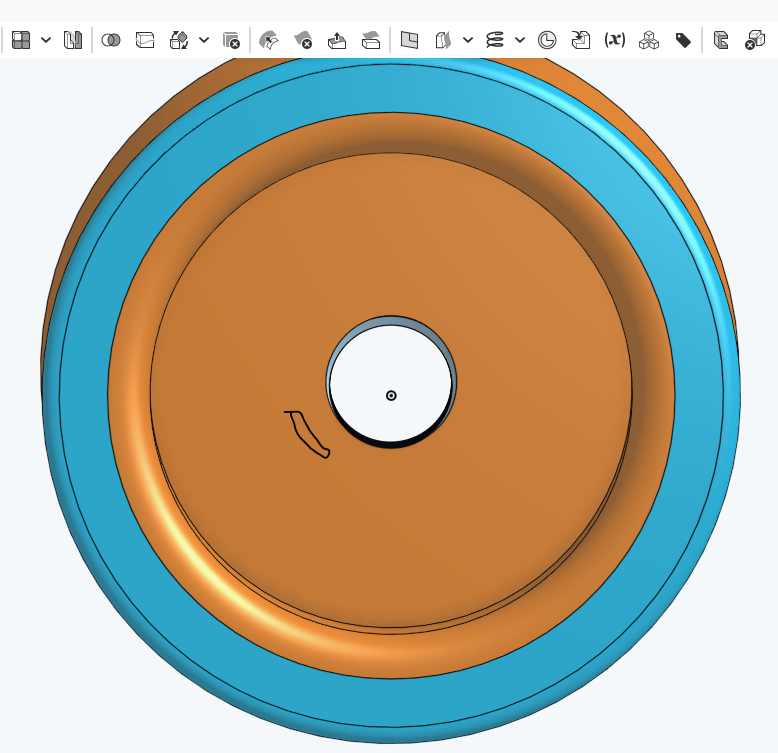Activate the Sheet metal model tool

coord(720,40)
